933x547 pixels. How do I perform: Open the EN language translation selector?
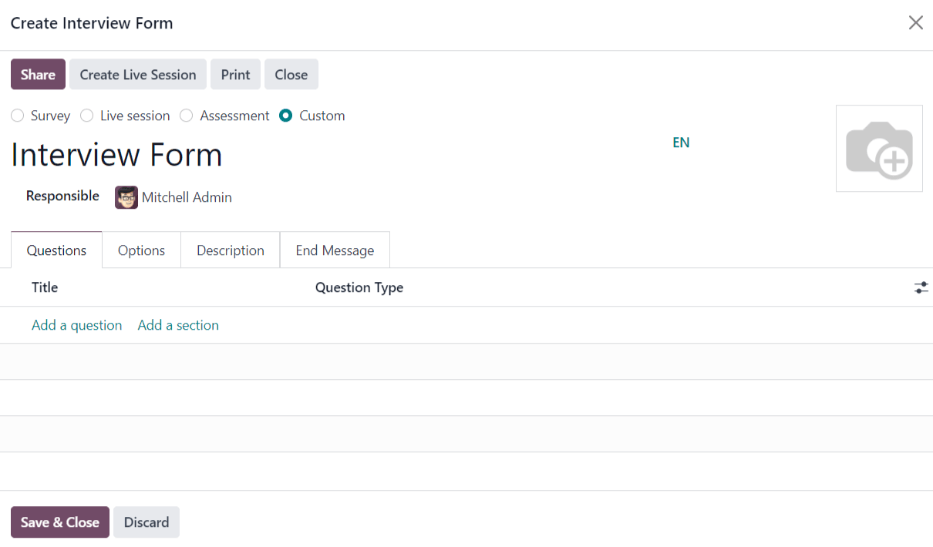680,143
